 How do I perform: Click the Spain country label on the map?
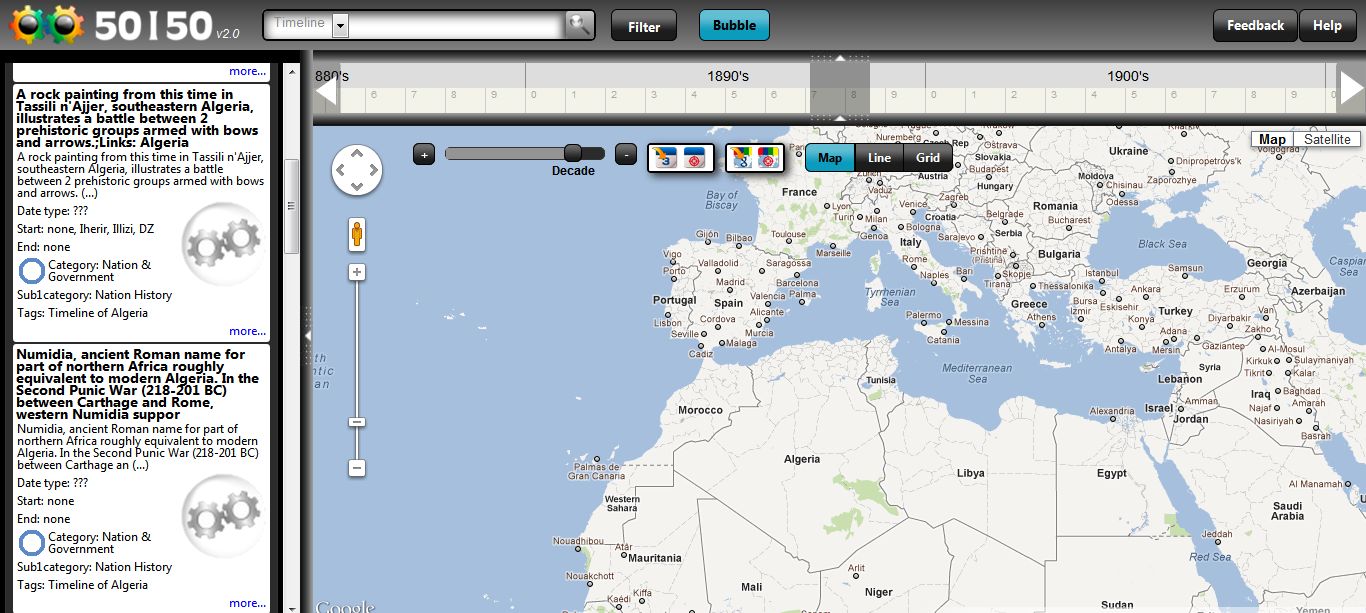pos(729,303)
